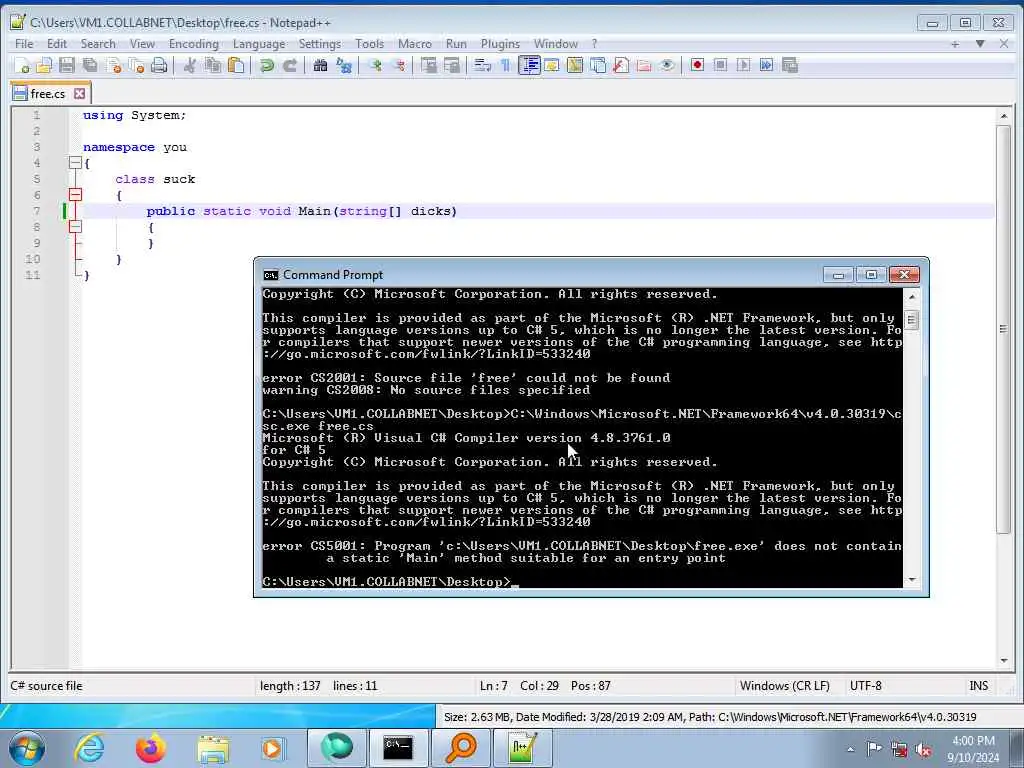Click the Stop Recording macro icon
The image size is (1024, 768).
pyautogui.click(x=720, y=65)
